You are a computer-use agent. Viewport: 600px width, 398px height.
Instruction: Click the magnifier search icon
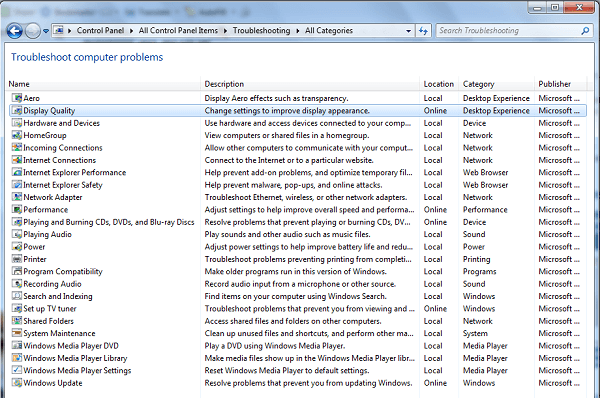[585, 31]
